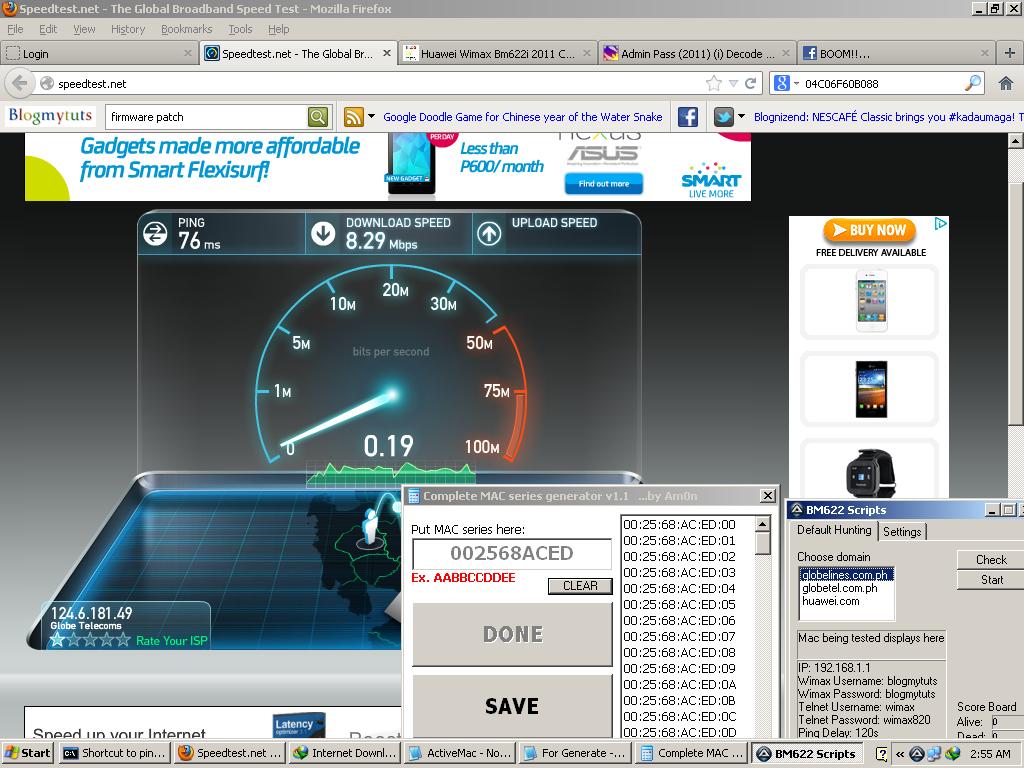Click the CLEAR button in MAC generator
This screenshot has width=1024, height=768.
[580, 586]
